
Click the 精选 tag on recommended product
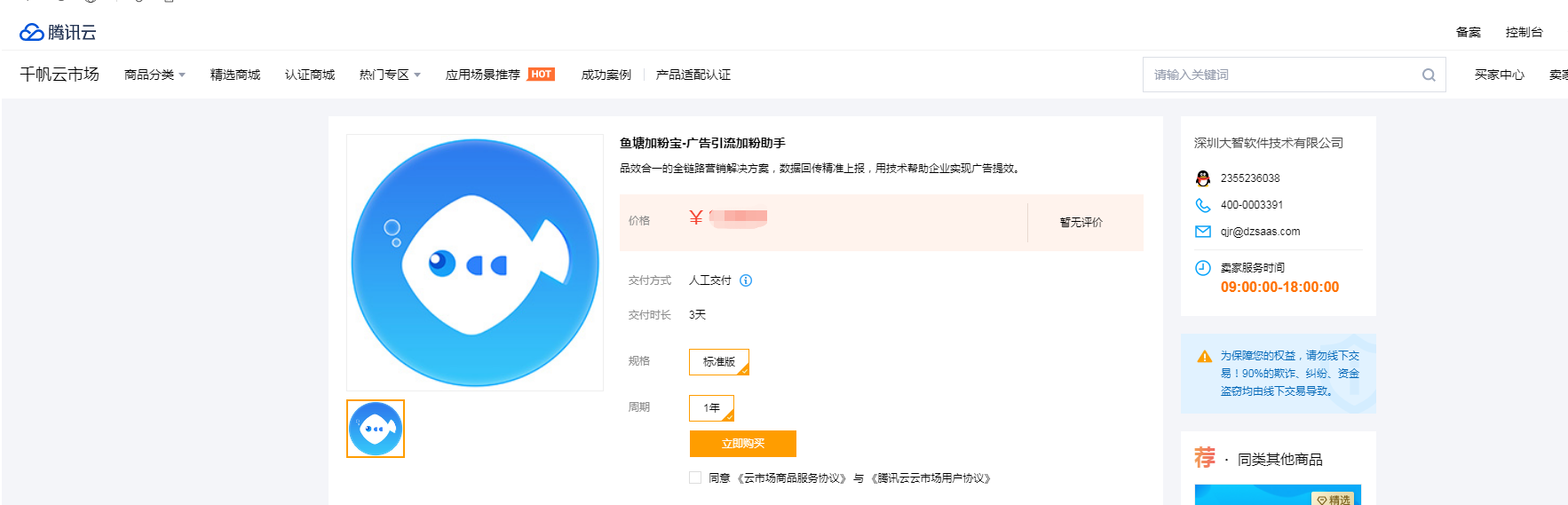click(1334, 499)
